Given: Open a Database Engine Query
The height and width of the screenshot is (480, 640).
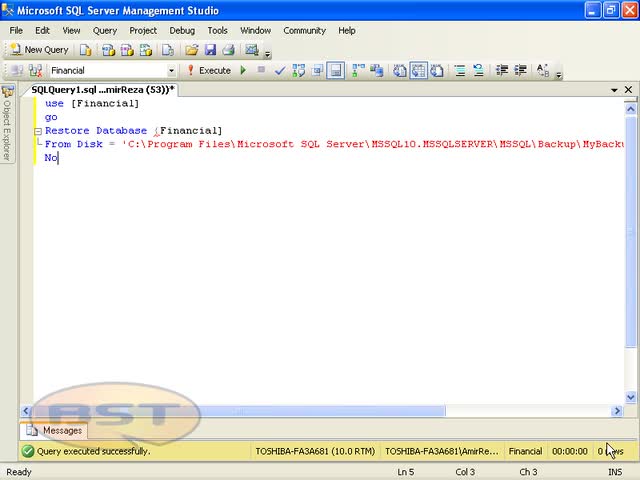Looking at the screenshot, I should coord(85,50).
